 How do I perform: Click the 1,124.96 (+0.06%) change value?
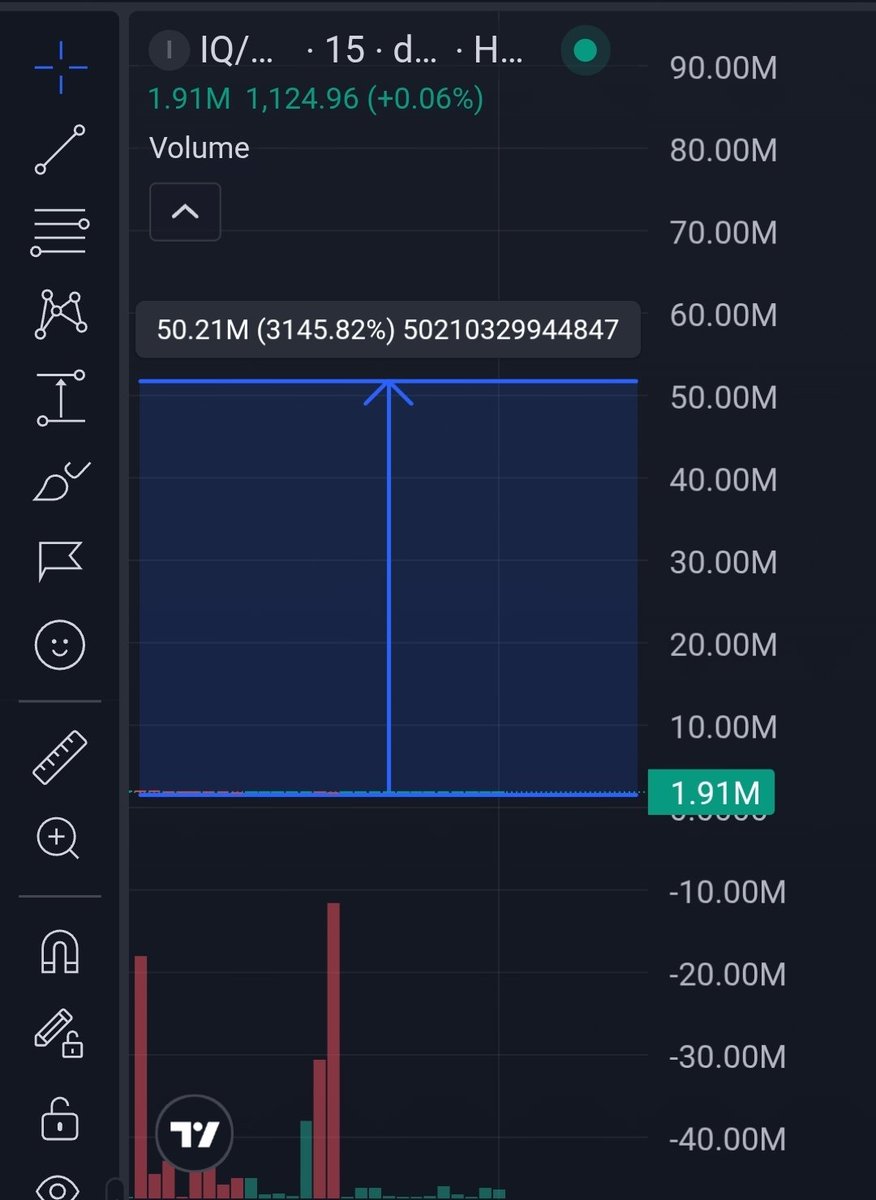(365, 99)
